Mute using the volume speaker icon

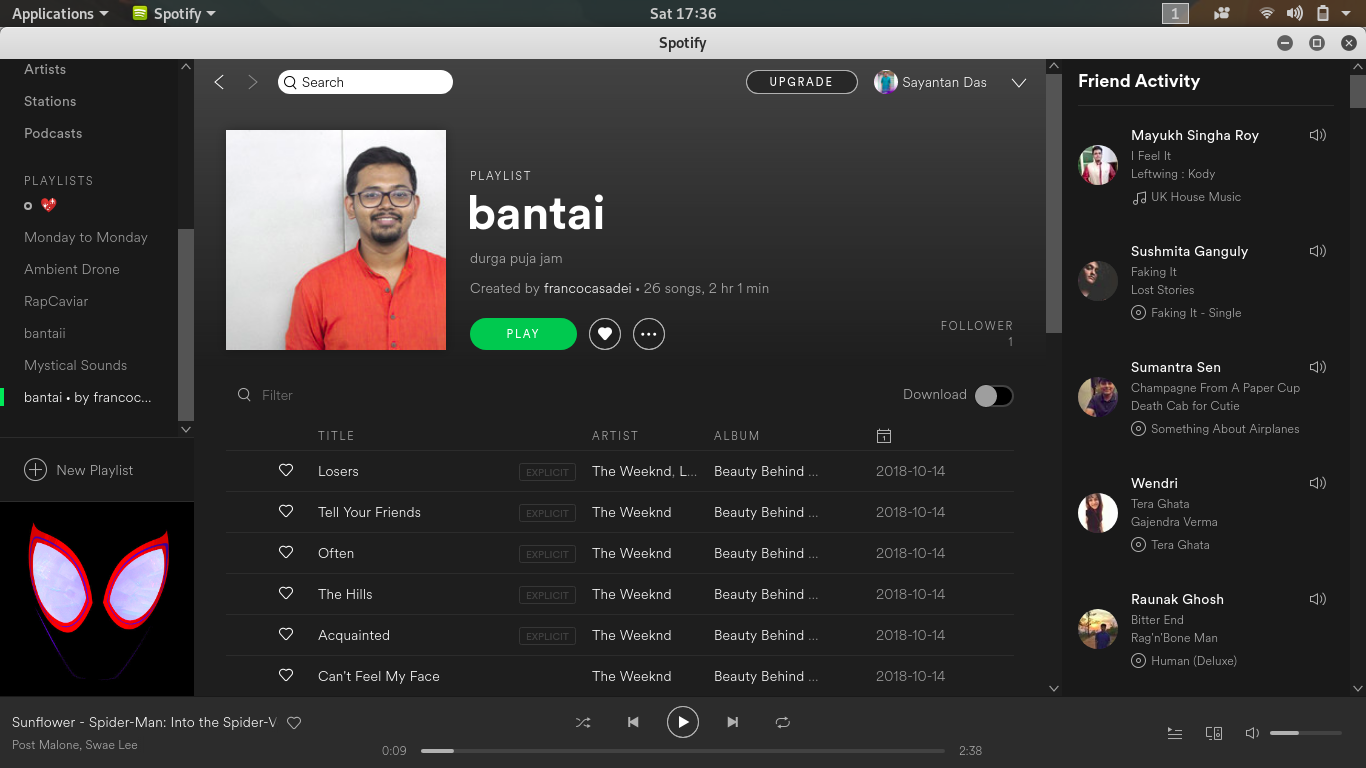(1252, 733)
